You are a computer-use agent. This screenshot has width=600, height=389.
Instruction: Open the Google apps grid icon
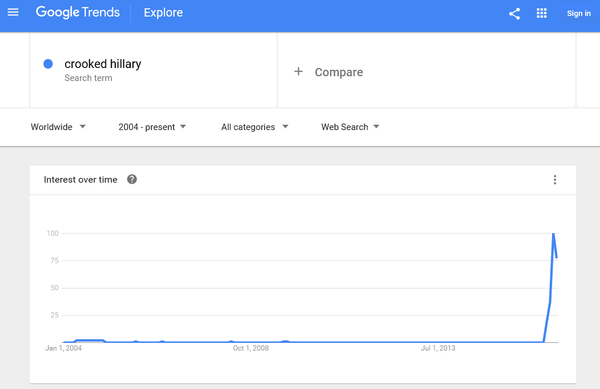click(x=541, y=13)
